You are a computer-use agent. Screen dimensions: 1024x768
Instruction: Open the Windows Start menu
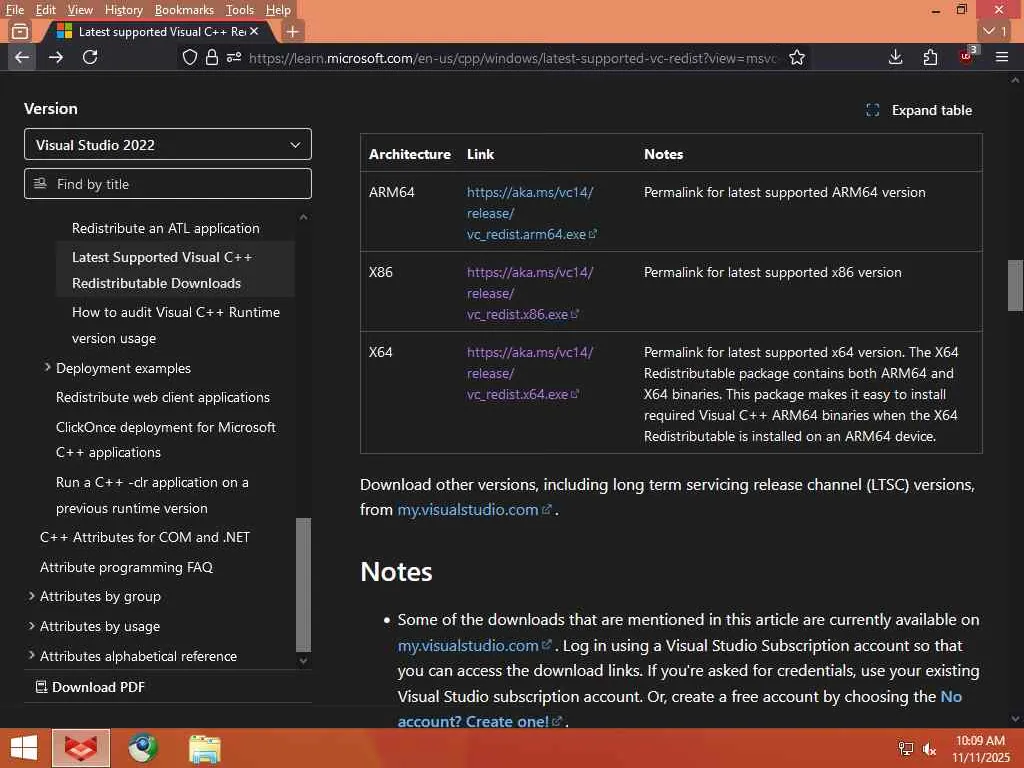tap(24, 748)
